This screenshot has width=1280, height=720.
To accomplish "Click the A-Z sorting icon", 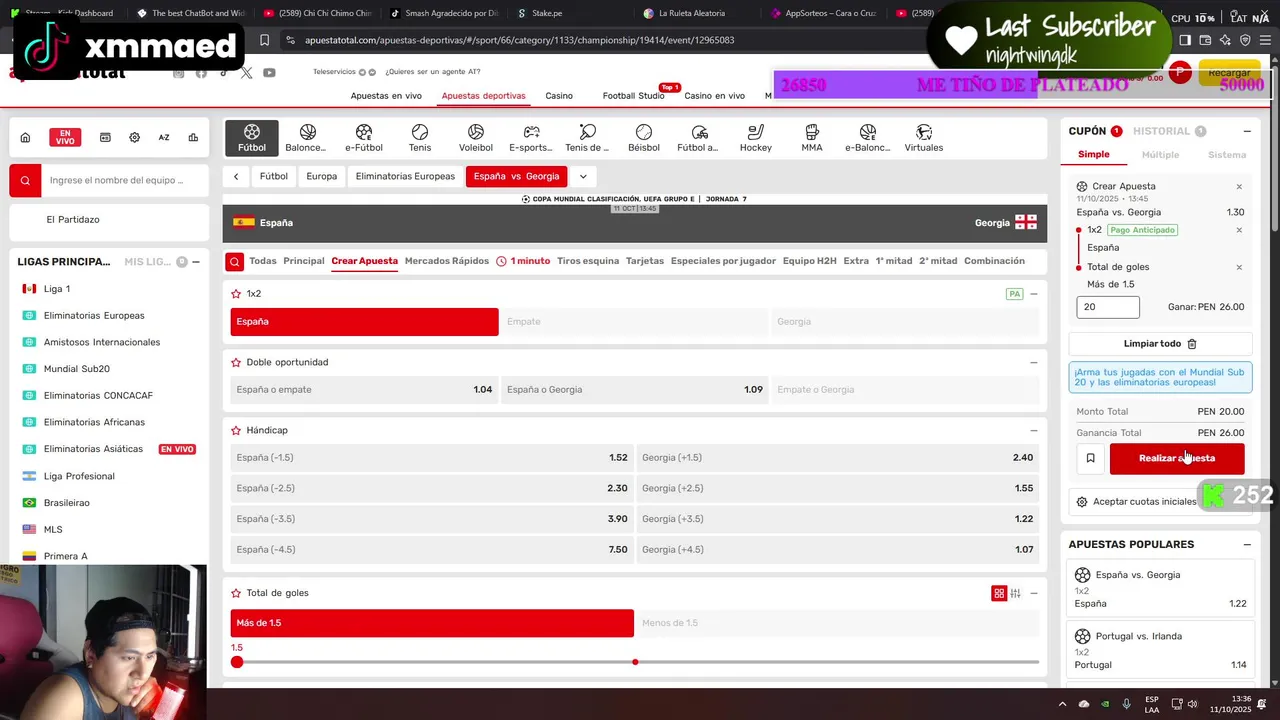I will click(164, 137).
